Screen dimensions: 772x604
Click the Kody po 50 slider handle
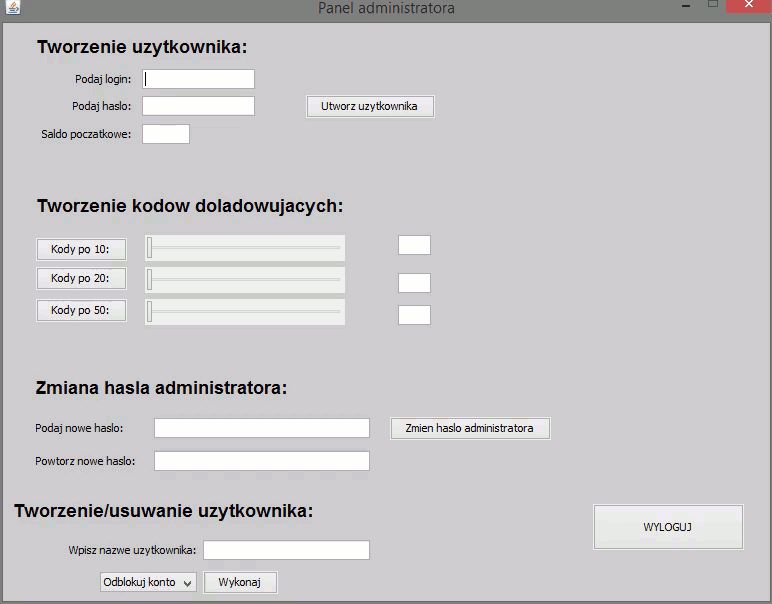point(150,312)
